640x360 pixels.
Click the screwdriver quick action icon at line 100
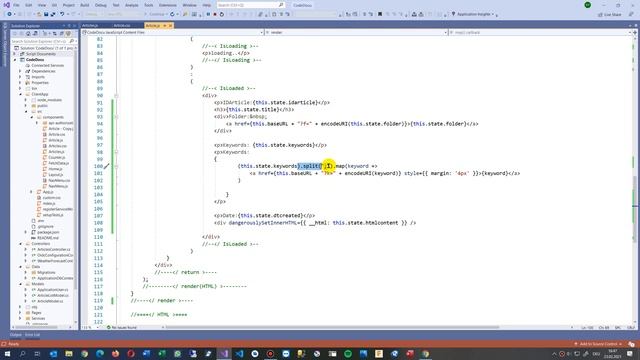click(x=107, y=166)
